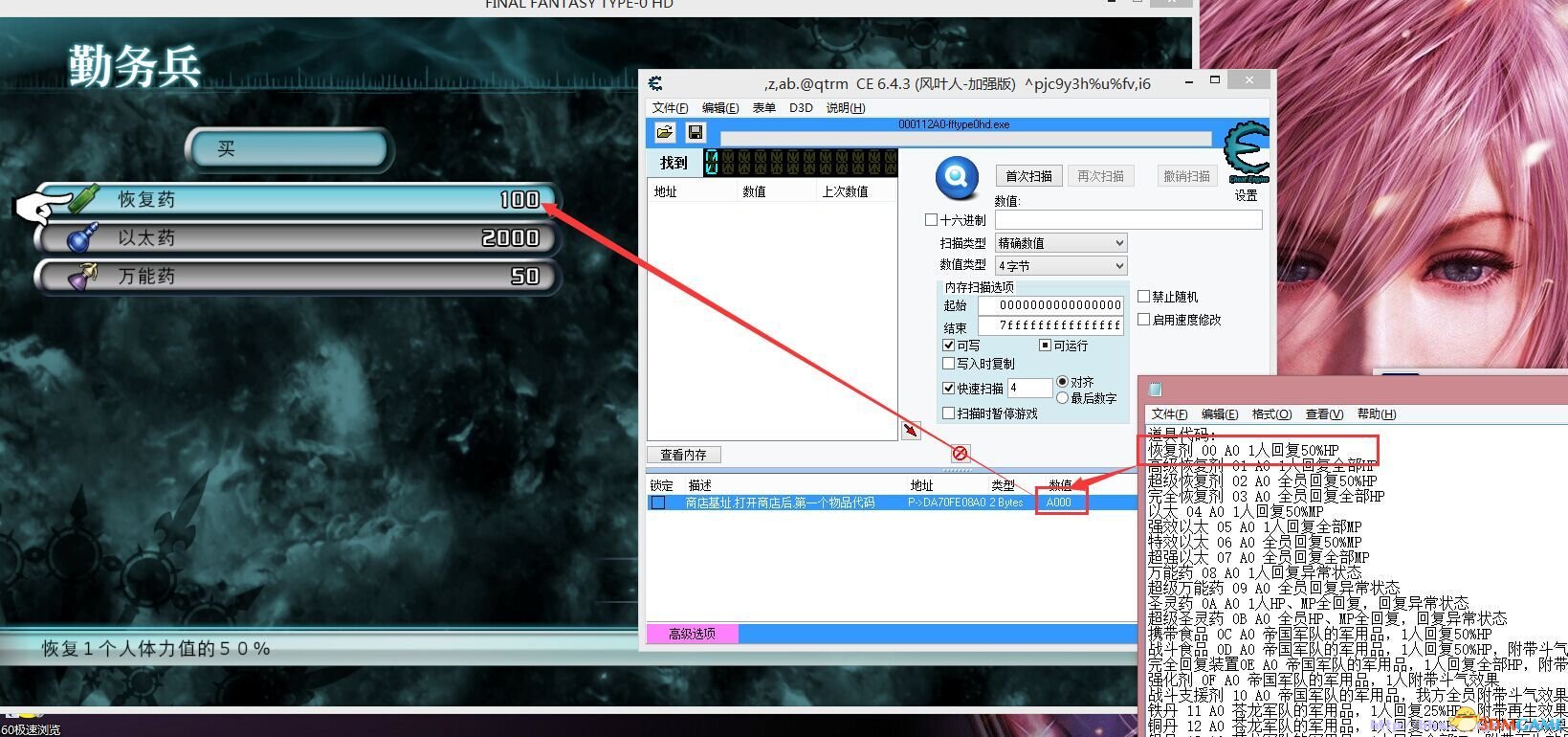1568x737 pixels.
Task: Click the 撤销扫描 undo scan button
Action: [x=1186, y=176]
